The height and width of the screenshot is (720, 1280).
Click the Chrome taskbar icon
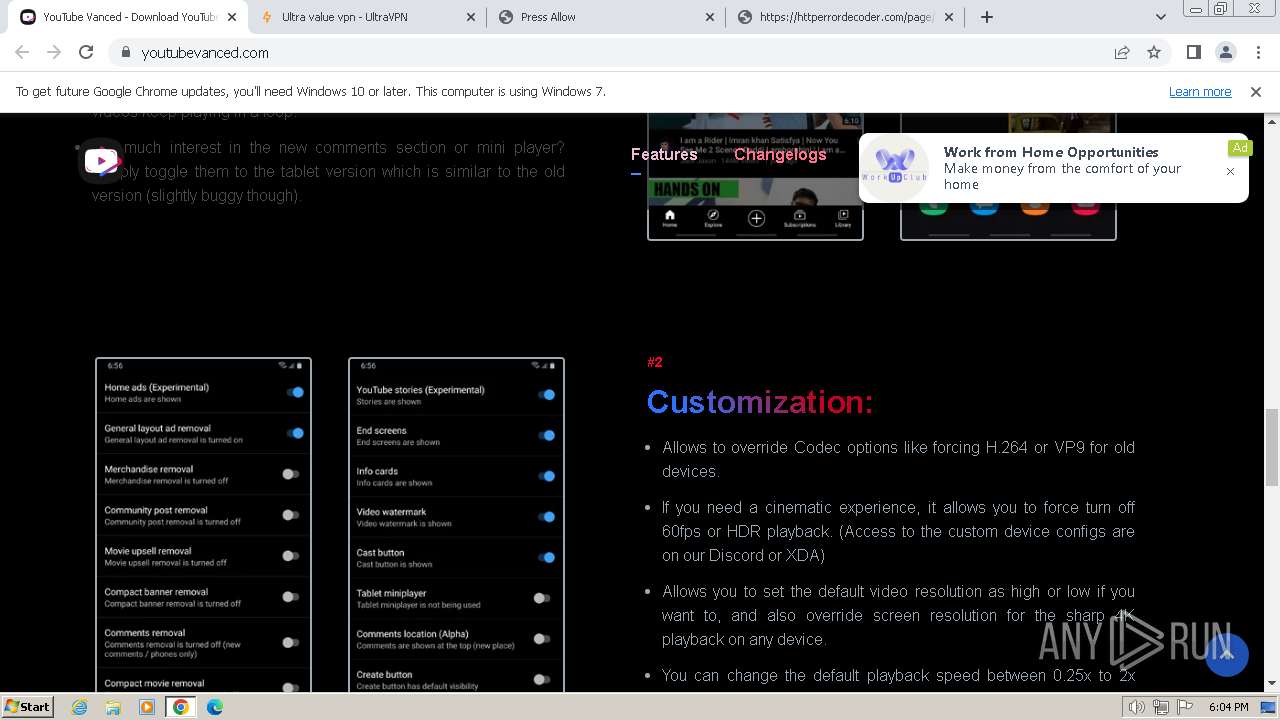180,707
